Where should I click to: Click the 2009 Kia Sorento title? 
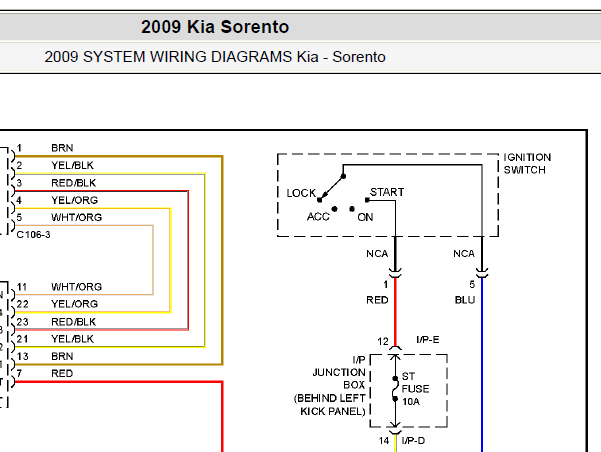point(215,27)
